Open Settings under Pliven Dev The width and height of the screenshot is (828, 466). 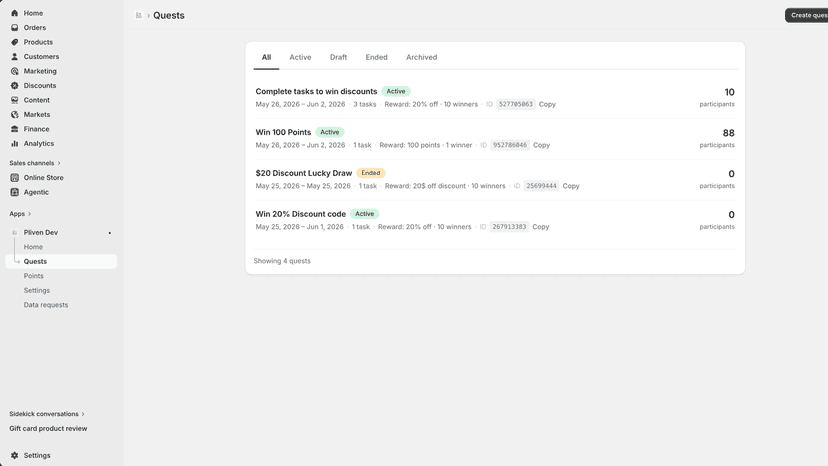(36, 291)
